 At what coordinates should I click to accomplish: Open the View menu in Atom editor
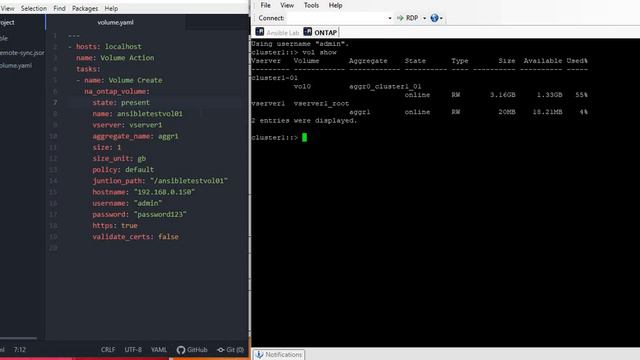pyautogui.click(x=7, y=8)
